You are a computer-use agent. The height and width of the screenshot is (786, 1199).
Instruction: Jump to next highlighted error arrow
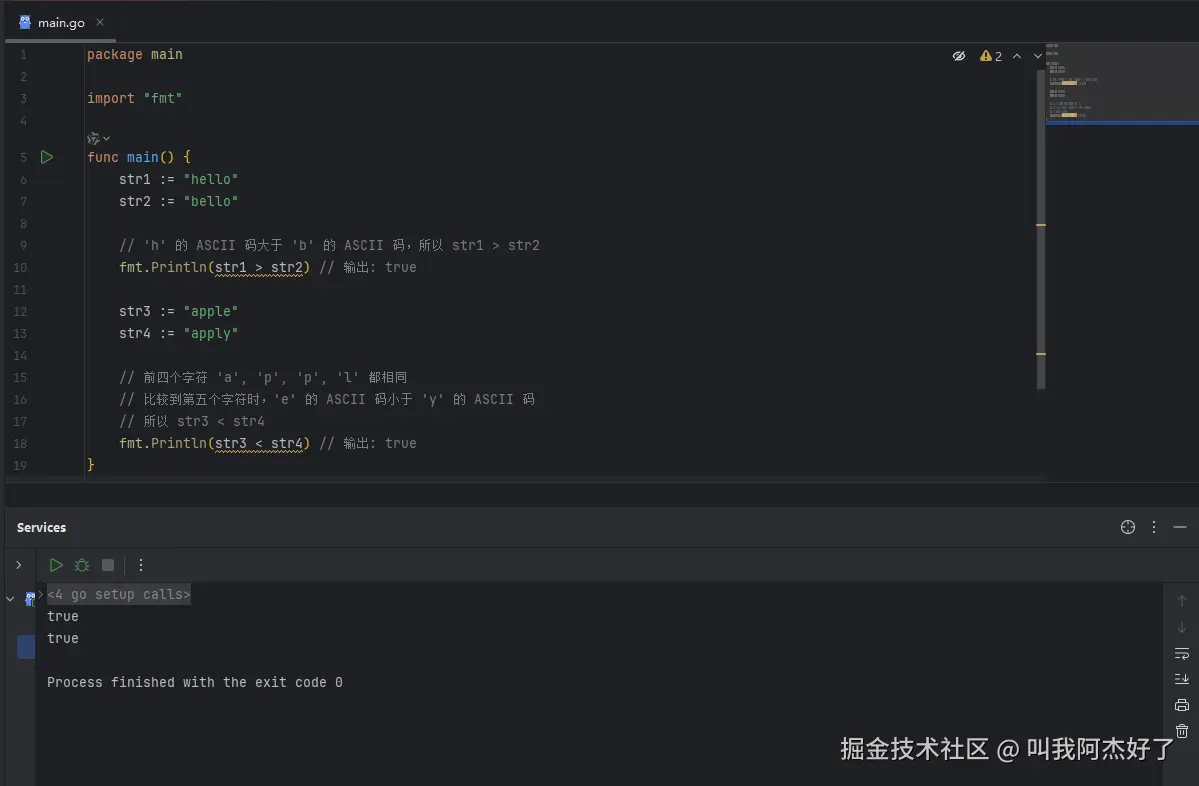click(x=1037, y=56)
